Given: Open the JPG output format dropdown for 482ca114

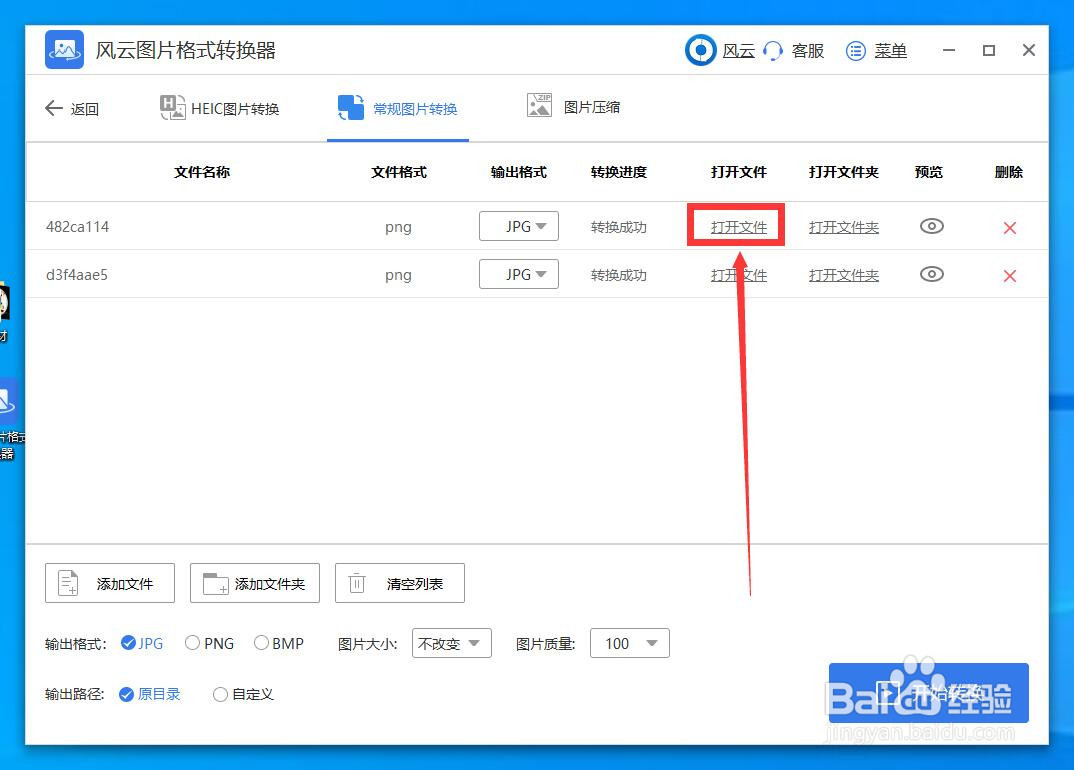Looking at the screenshot, I should [519, 226].
